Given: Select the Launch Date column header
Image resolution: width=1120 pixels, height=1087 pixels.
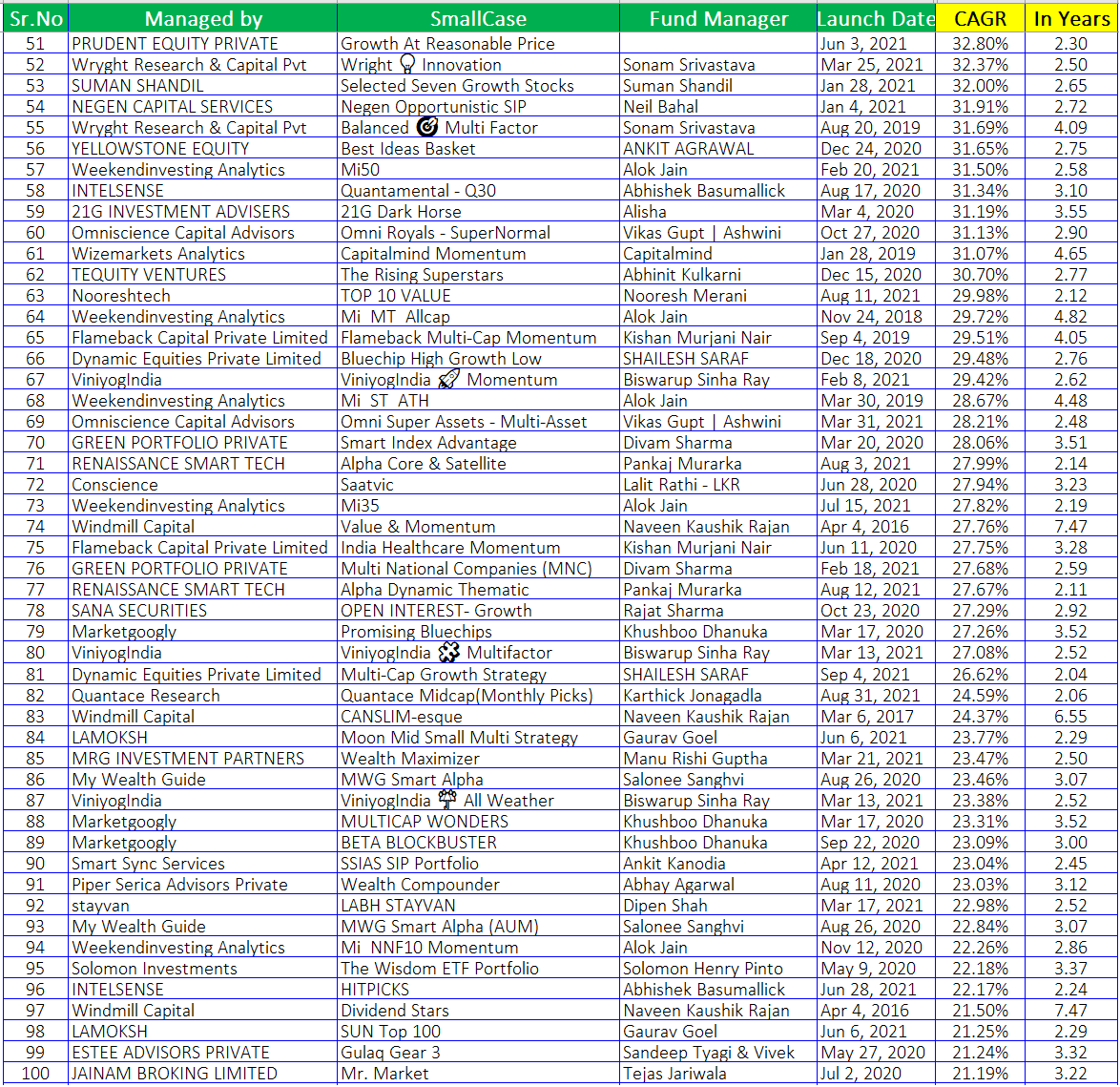Looking at the screenshot, I should pos(876,18).
